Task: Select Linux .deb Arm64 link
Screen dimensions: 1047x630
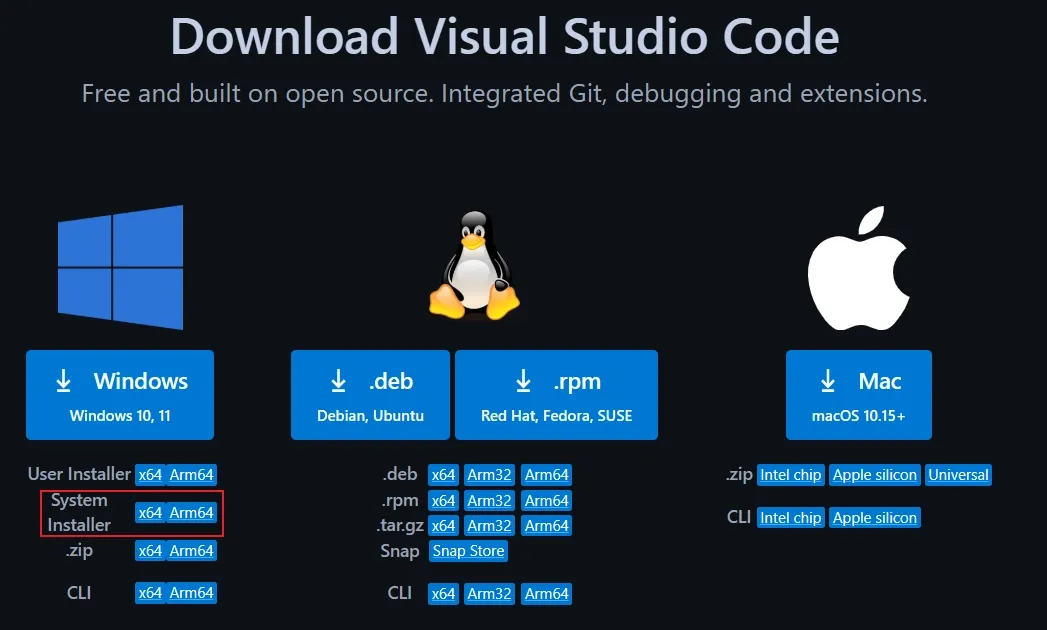Action: [547, 475]
